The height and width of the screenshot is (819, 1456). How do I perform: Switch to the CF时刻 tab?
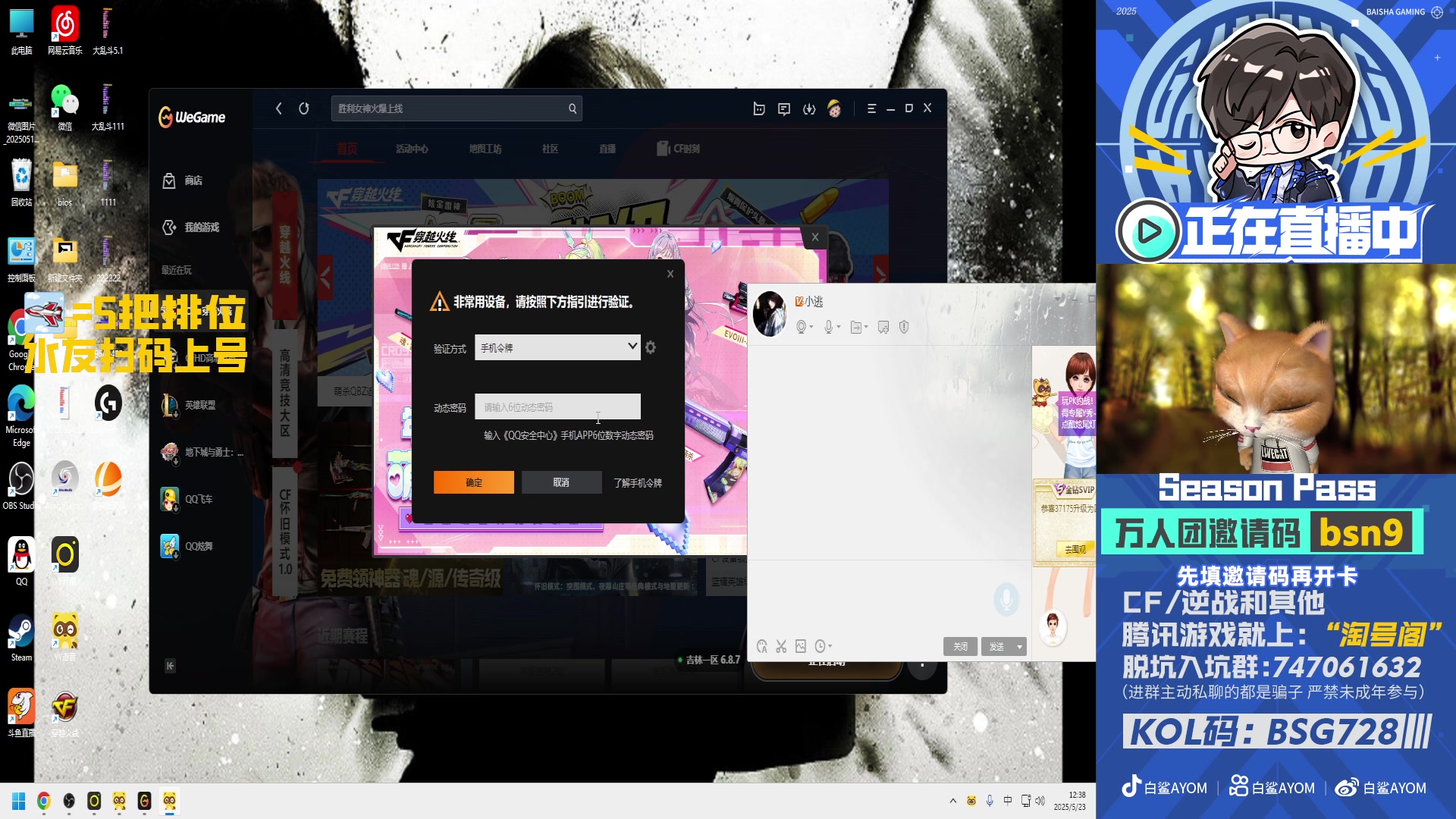point(679,149)
